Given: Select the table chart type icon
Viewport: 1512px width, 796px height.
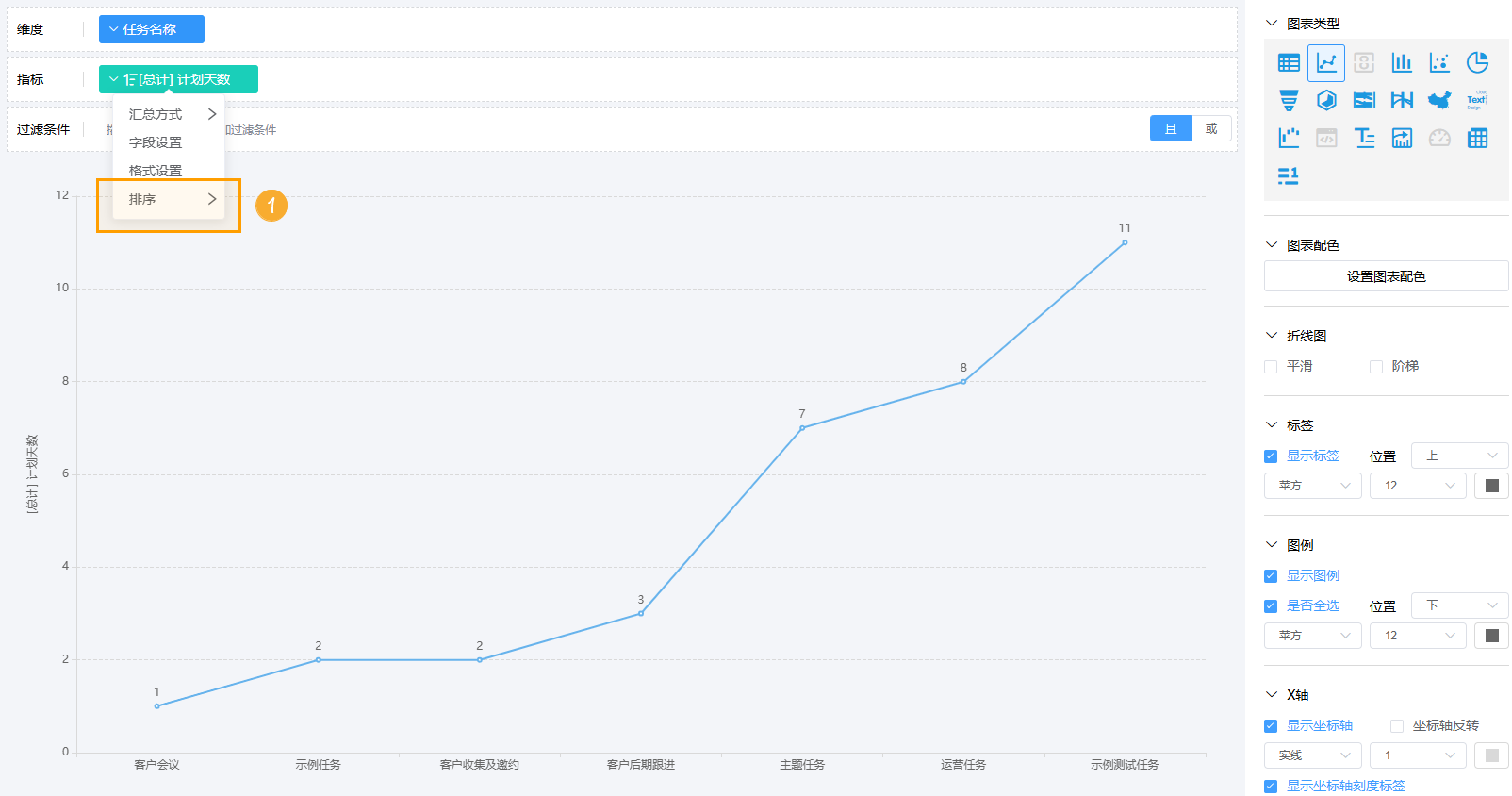Looking at the screenshot, I should tap(1289, 63).
